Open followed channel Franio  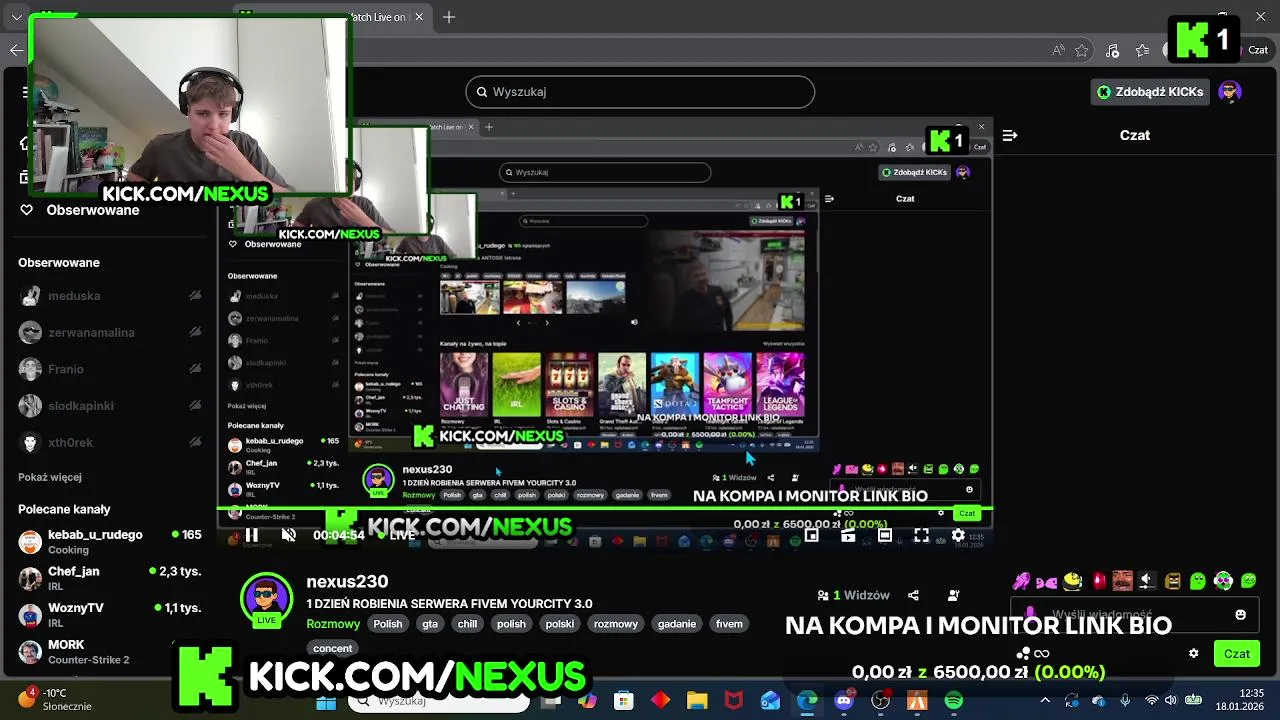110,369
